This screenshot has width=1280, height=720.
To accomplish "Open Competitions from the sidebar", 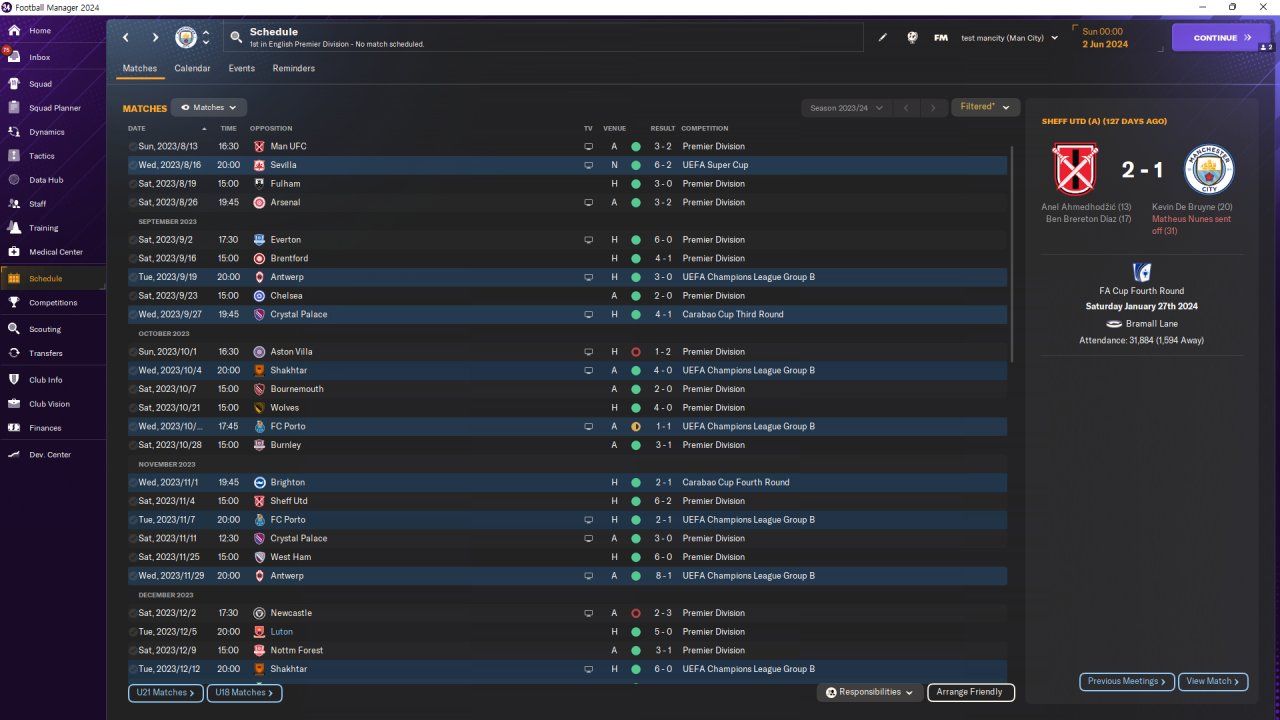I will pyautogui.click(x=53, y=303).
